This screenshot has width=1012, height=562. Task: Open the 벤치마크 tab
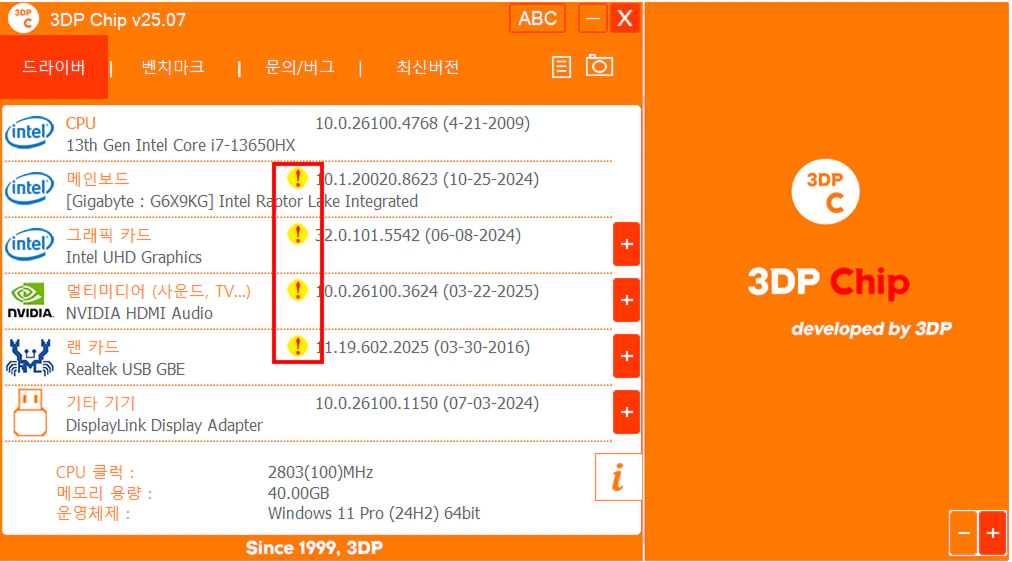pyautogui.click(x=173, y=67)
